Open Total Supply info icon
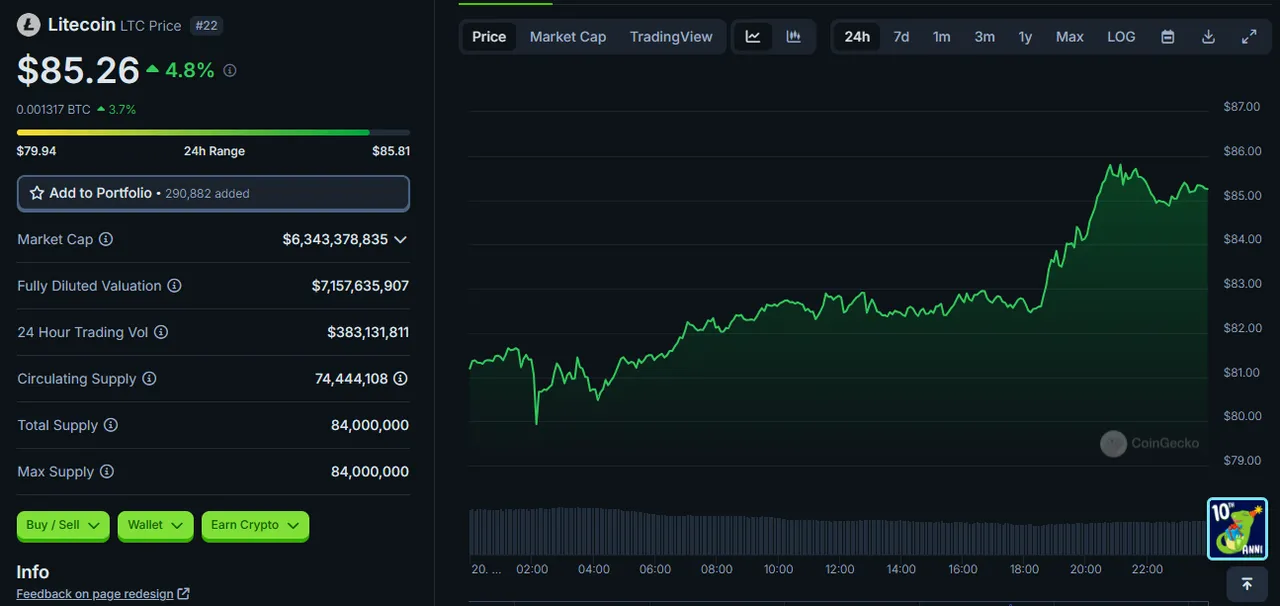1280x606 pixels. tap(111, 425)
